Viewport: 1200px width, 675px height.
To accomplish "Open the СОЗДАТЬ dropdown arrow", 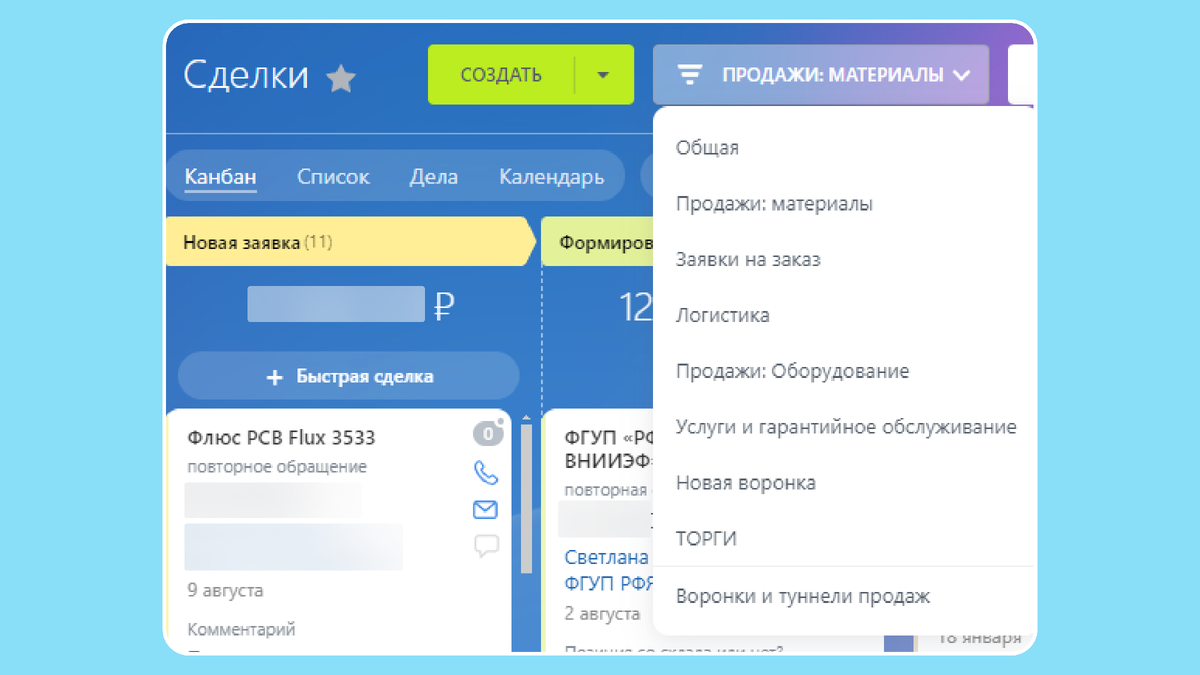I will [x=603, y=75].
